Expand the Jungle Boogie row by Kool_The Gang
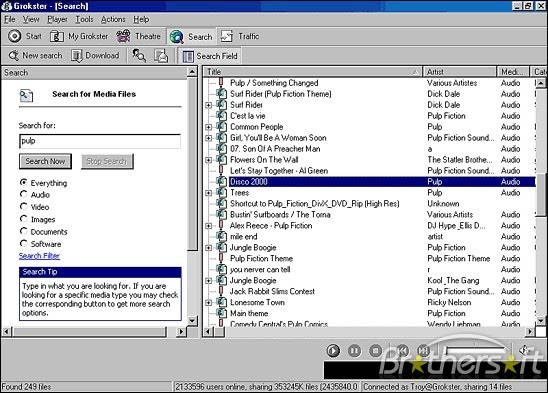The image size is (548, 393). (209, 281)
